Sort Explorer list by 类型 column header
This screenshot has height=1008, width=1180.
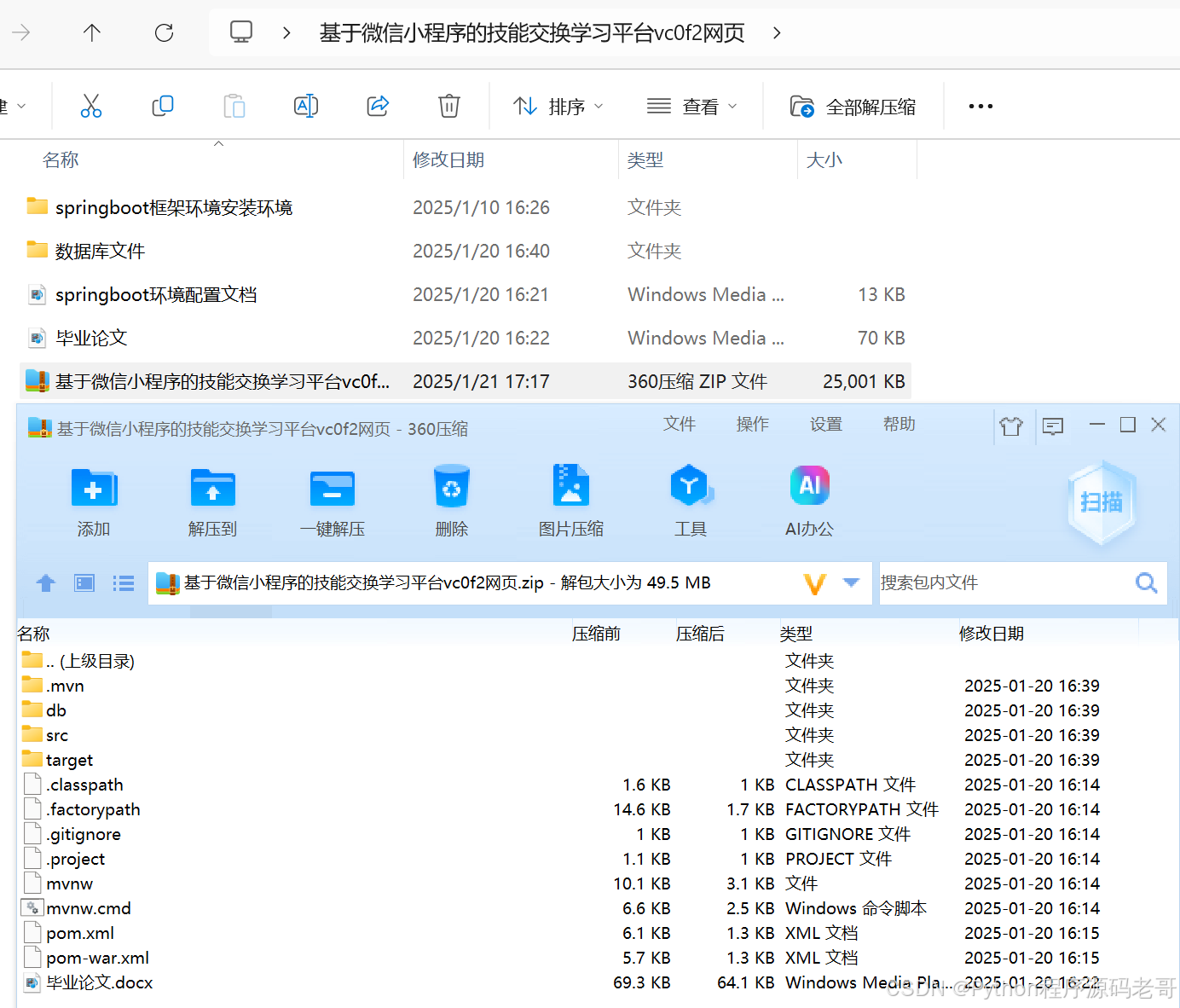[645, 159]
